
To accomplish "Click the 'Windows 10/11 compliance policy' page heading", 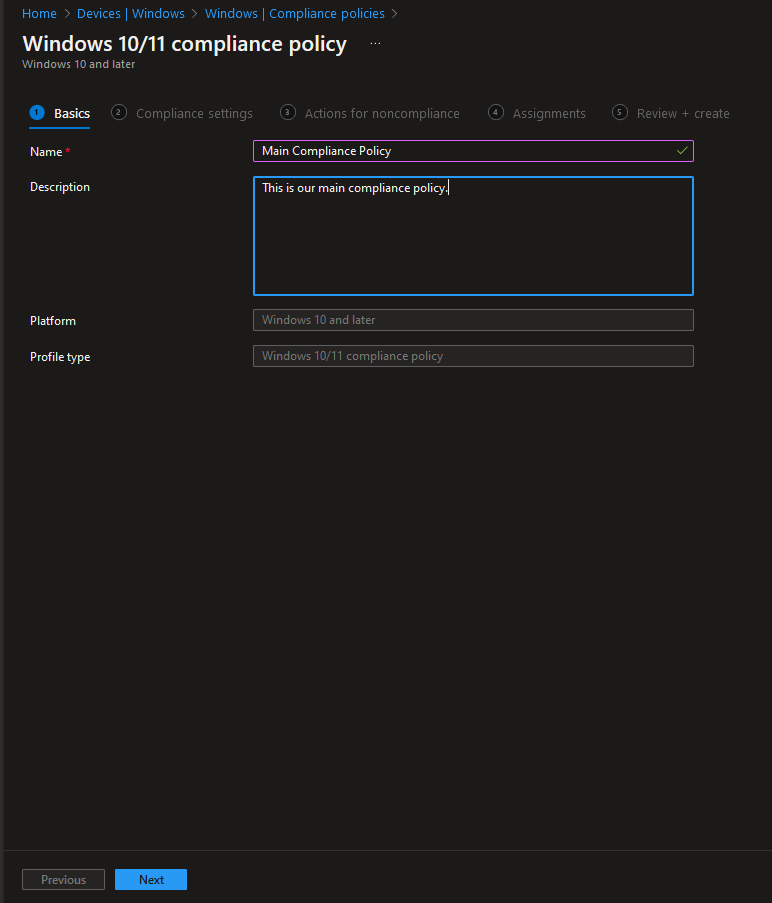I will point(184,44).
